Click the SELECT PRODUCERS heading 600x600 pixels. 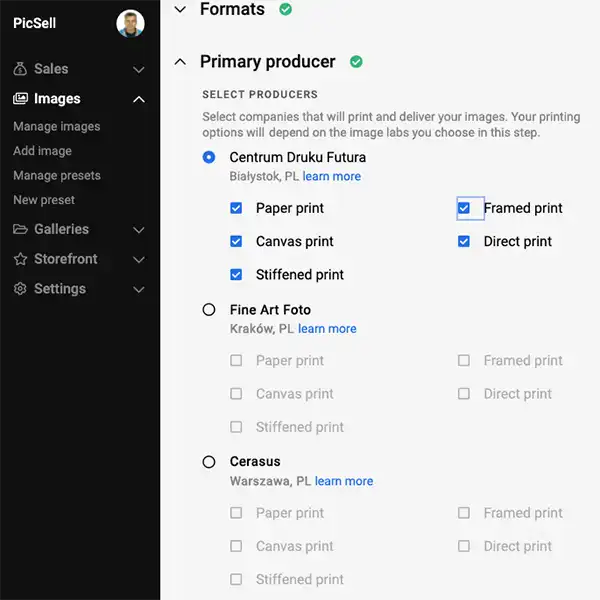260,95
